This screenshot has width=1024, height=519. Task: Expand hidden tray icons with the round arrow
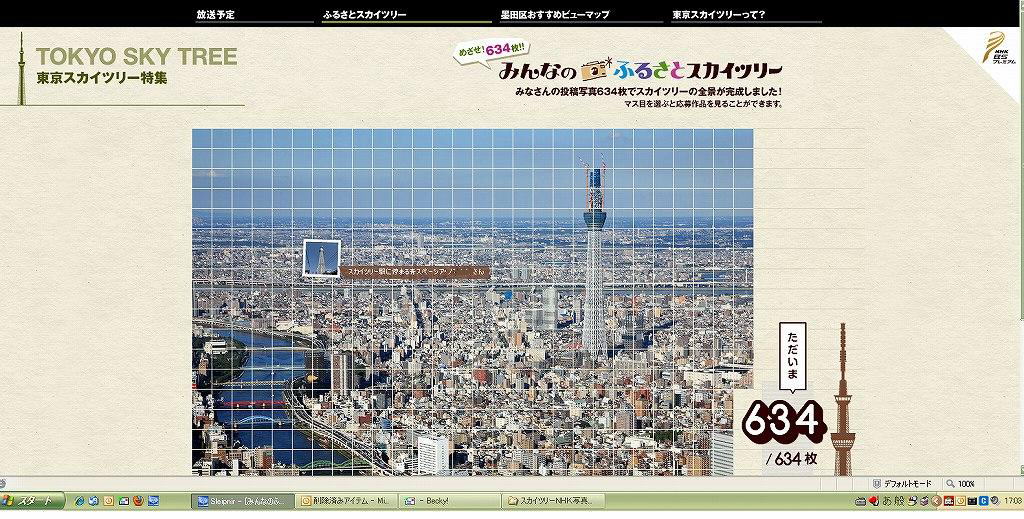(x=936, y=501)
